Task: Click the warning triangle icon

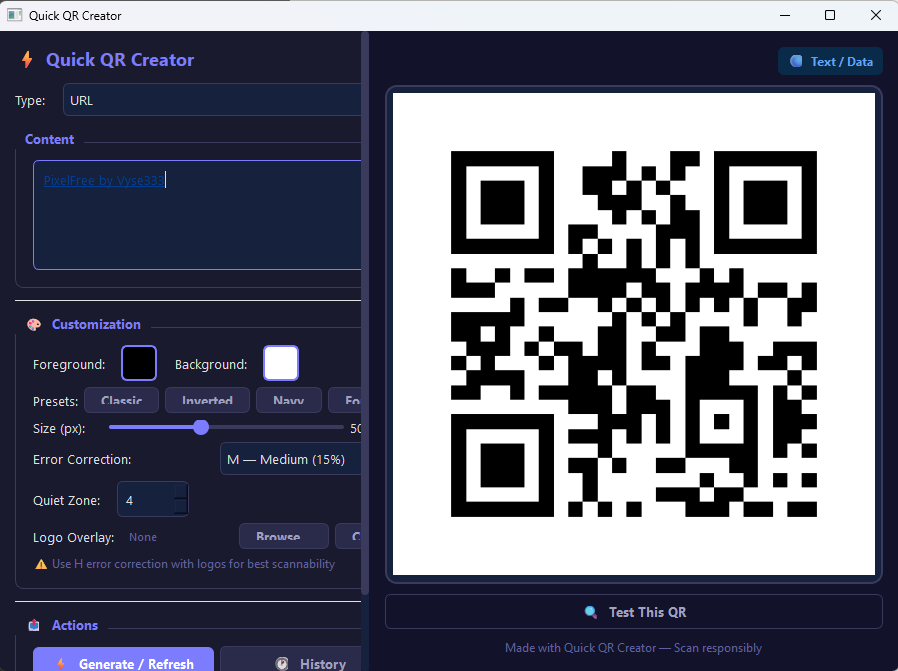Action: (x=41, y=564)
